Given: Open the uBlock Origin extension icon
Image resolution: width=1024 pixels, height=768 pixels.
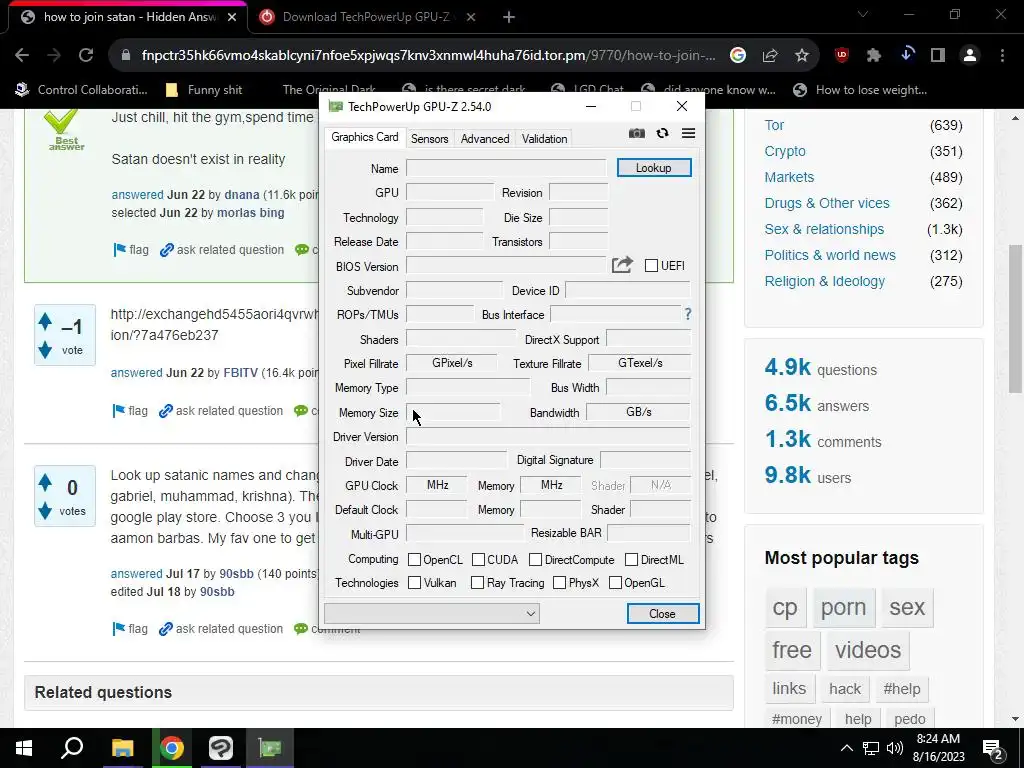Looking at the screenshot, I should (x=842, y=56).
